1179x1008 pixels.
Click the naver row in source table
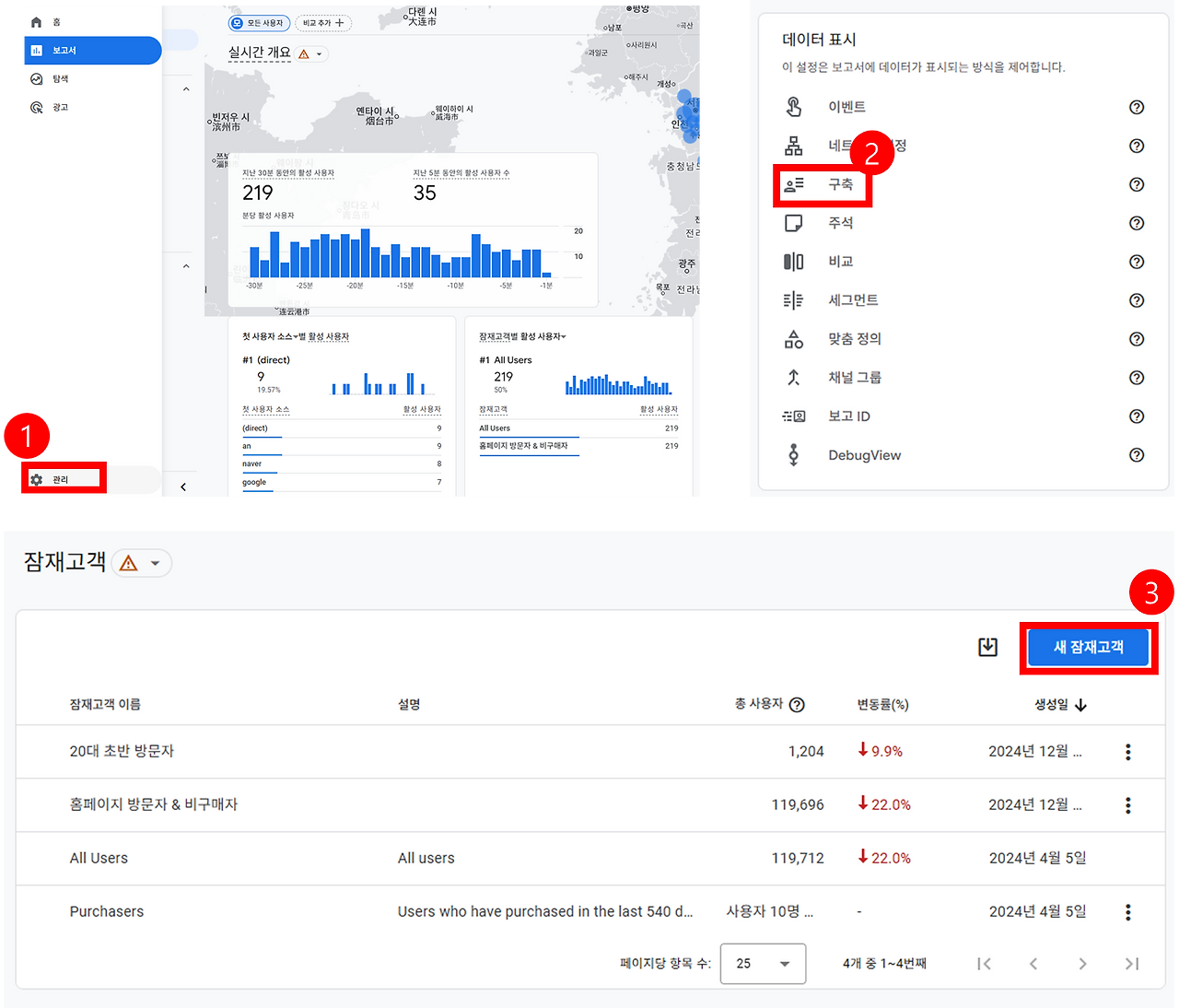[x=342, y=464]
